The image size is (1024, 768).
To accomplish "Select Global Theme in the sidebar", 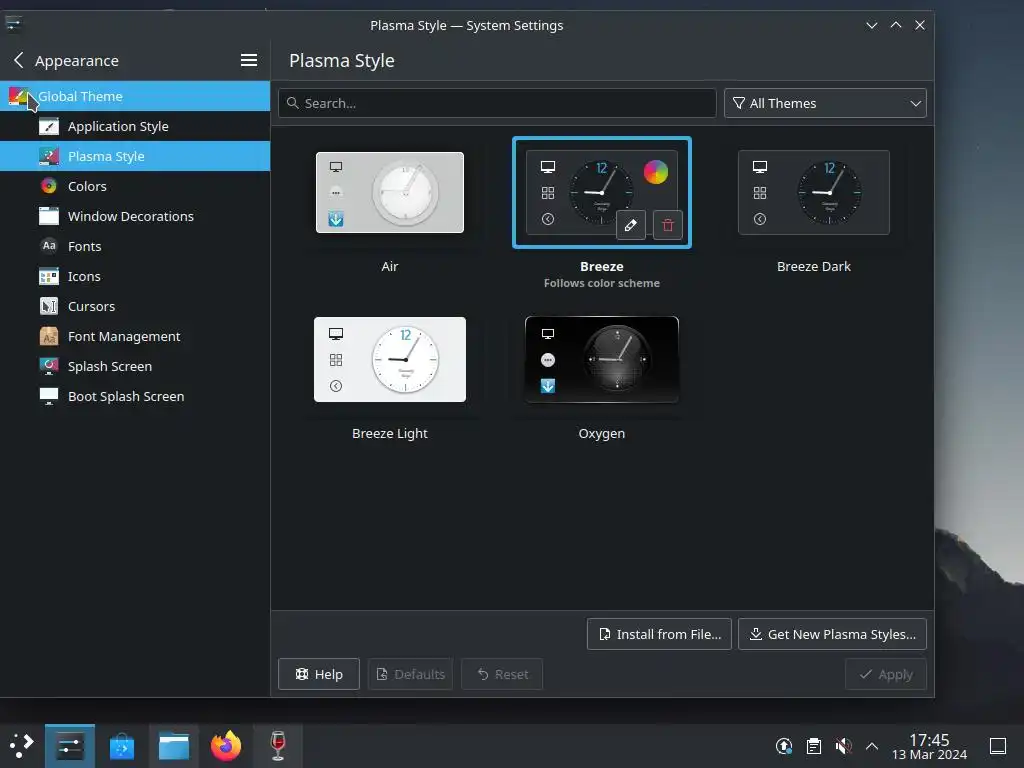I will pos(135,96).
